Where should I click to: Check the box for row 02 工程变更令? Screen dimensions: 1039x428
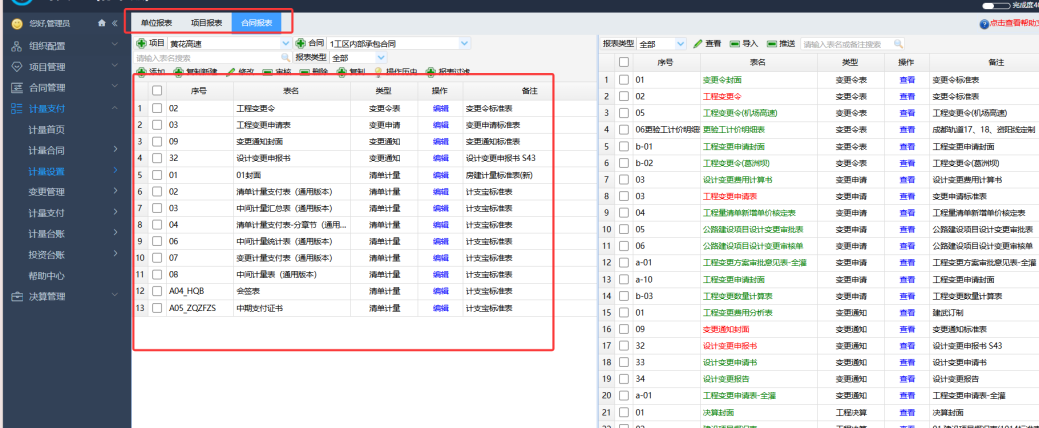(x=157, y=108)
